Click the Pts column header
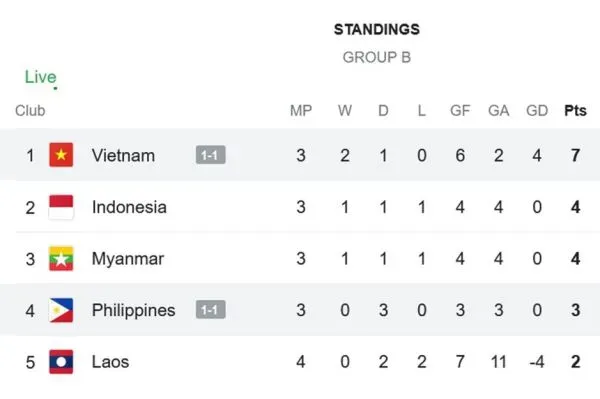This screenshot has width=600, height=399. pos(575,111)
